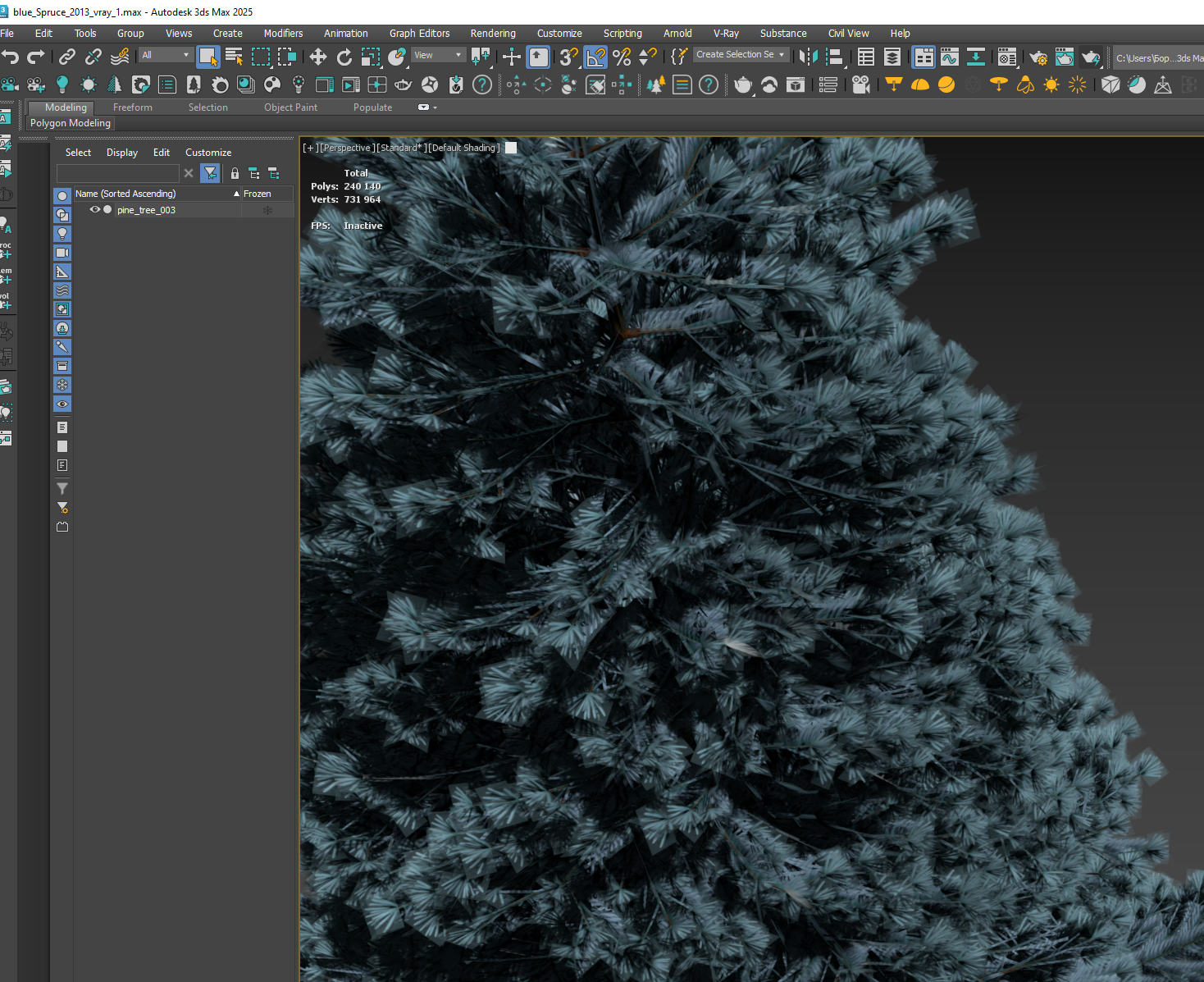Click the Scene Explorer search field
The height and width of the screenshot is (982, 1204).
click(x=117, y=173)
